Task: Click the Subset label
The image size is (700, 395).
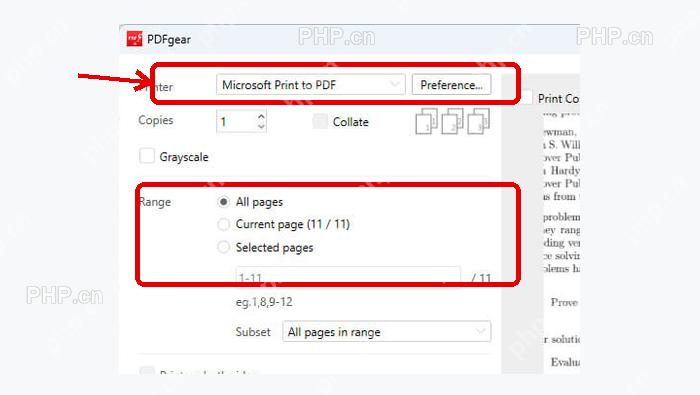Action: pos(253,332)
